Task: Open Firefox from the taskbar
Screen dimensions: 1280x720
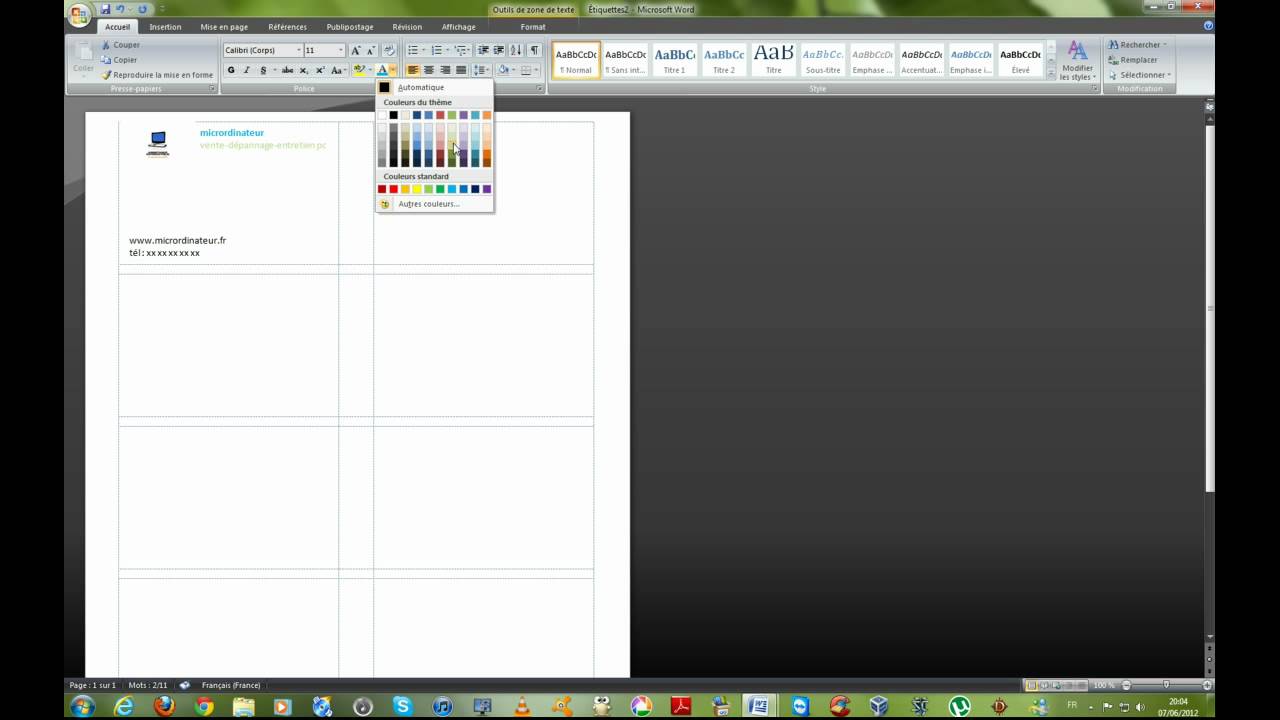Action: 164,706
